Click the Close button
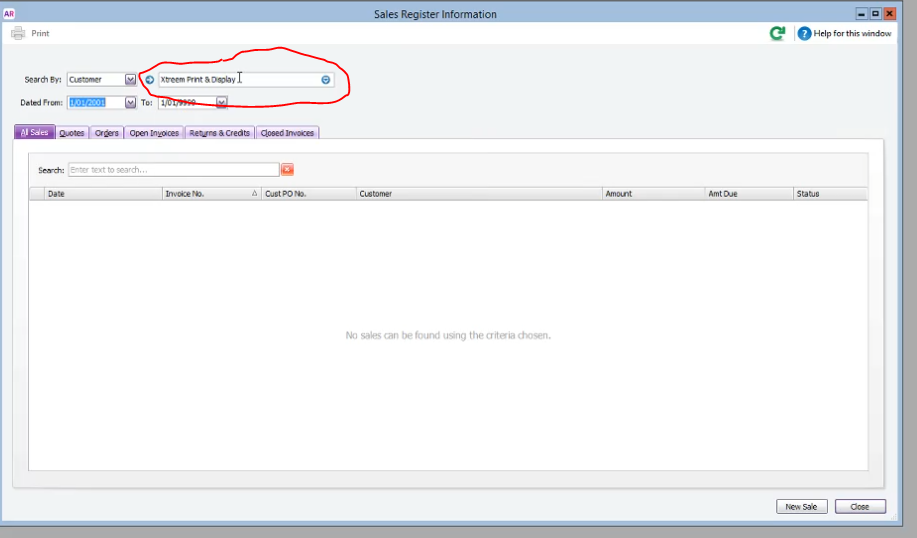 (860, 506)
